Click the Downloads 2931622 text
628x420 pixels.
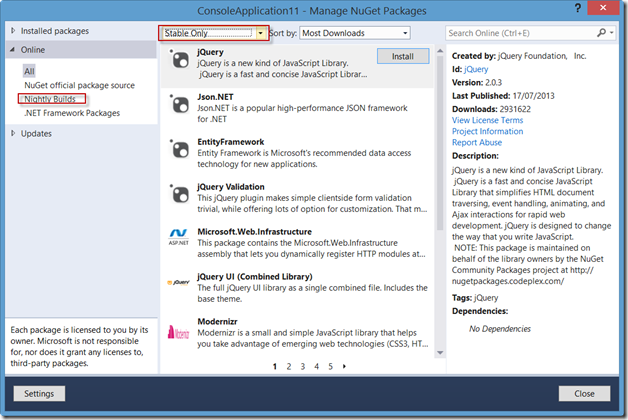click(491, 109)
